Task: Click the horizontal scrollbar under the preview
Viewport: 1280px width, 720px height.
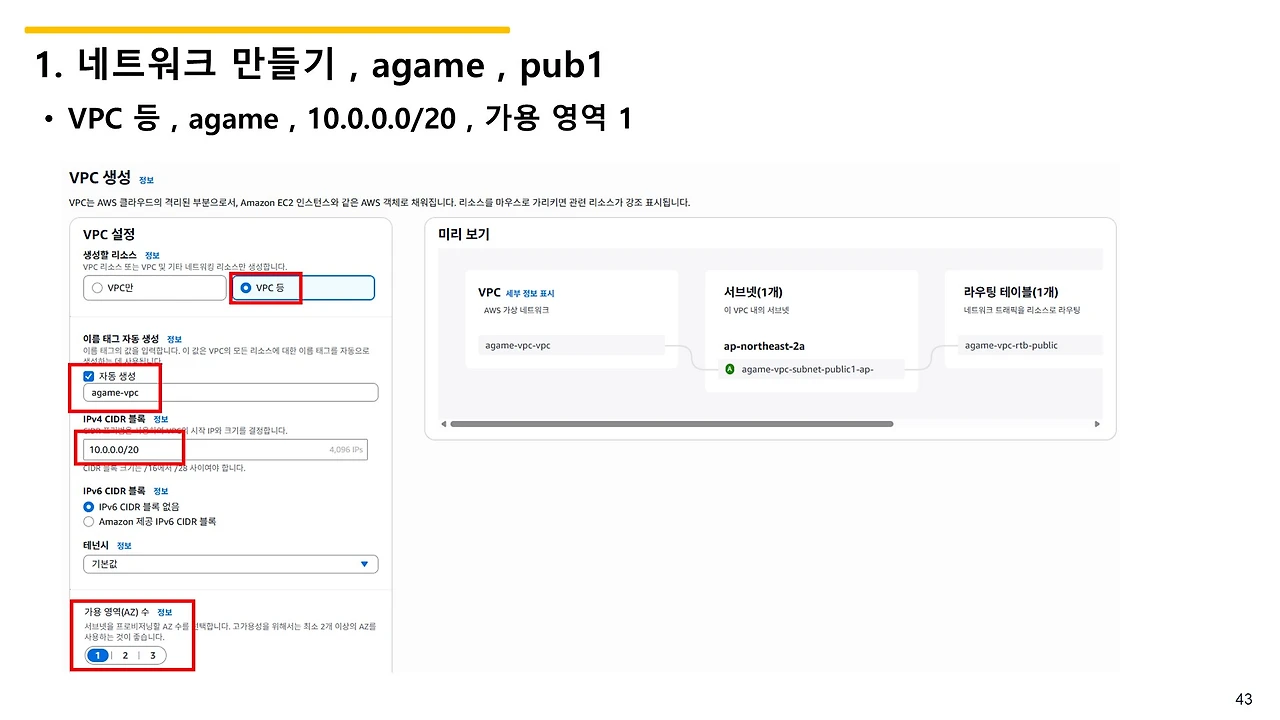Action: [x=670, y=423]
